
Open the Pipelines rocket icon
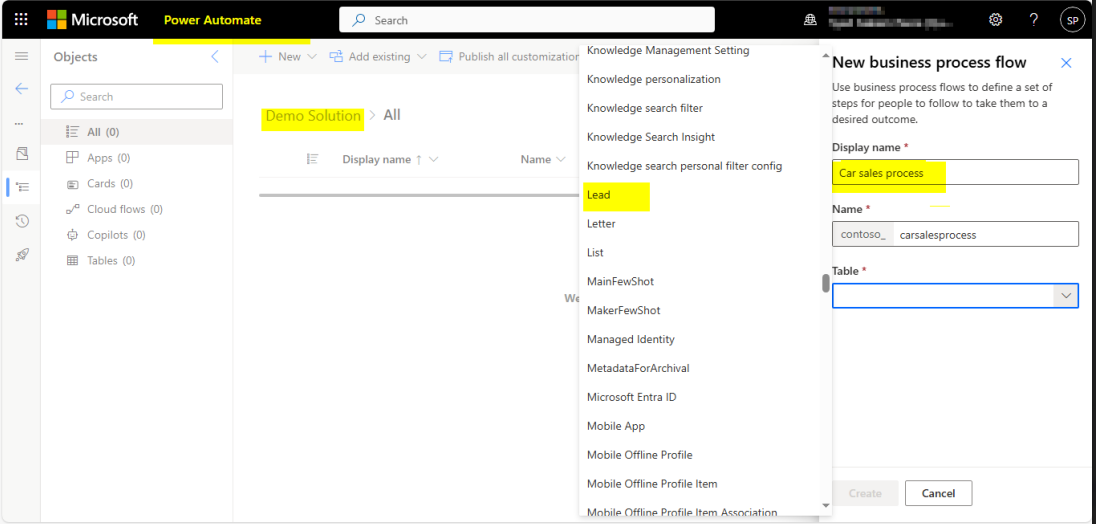22,254
